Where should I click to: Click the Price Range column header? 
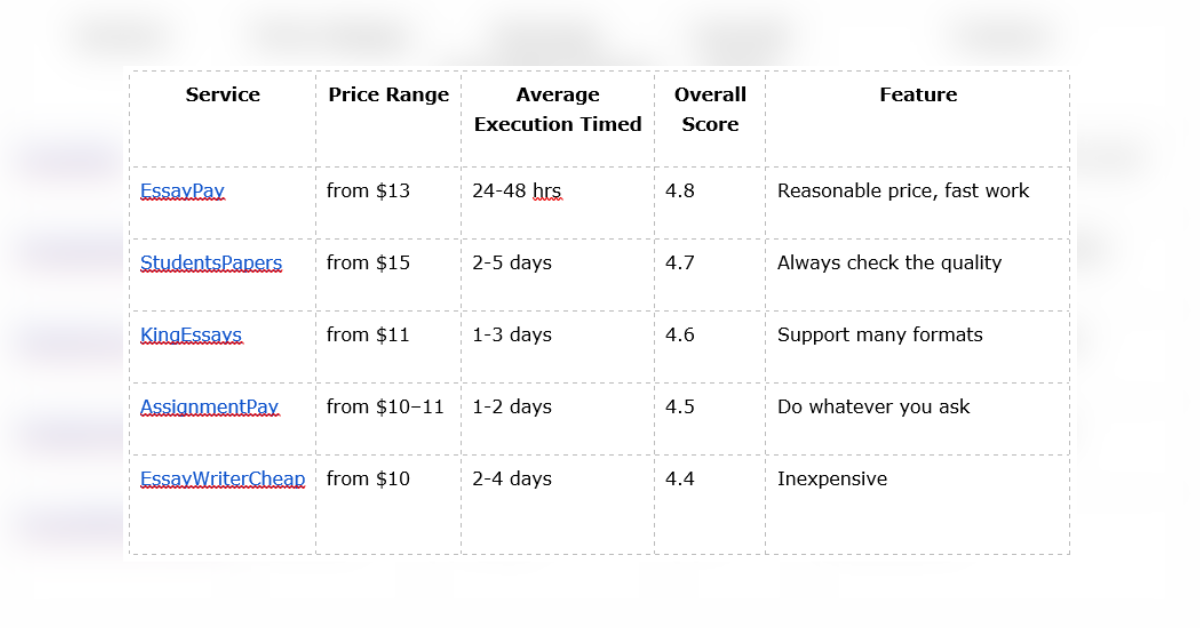[x=388, y=95]
